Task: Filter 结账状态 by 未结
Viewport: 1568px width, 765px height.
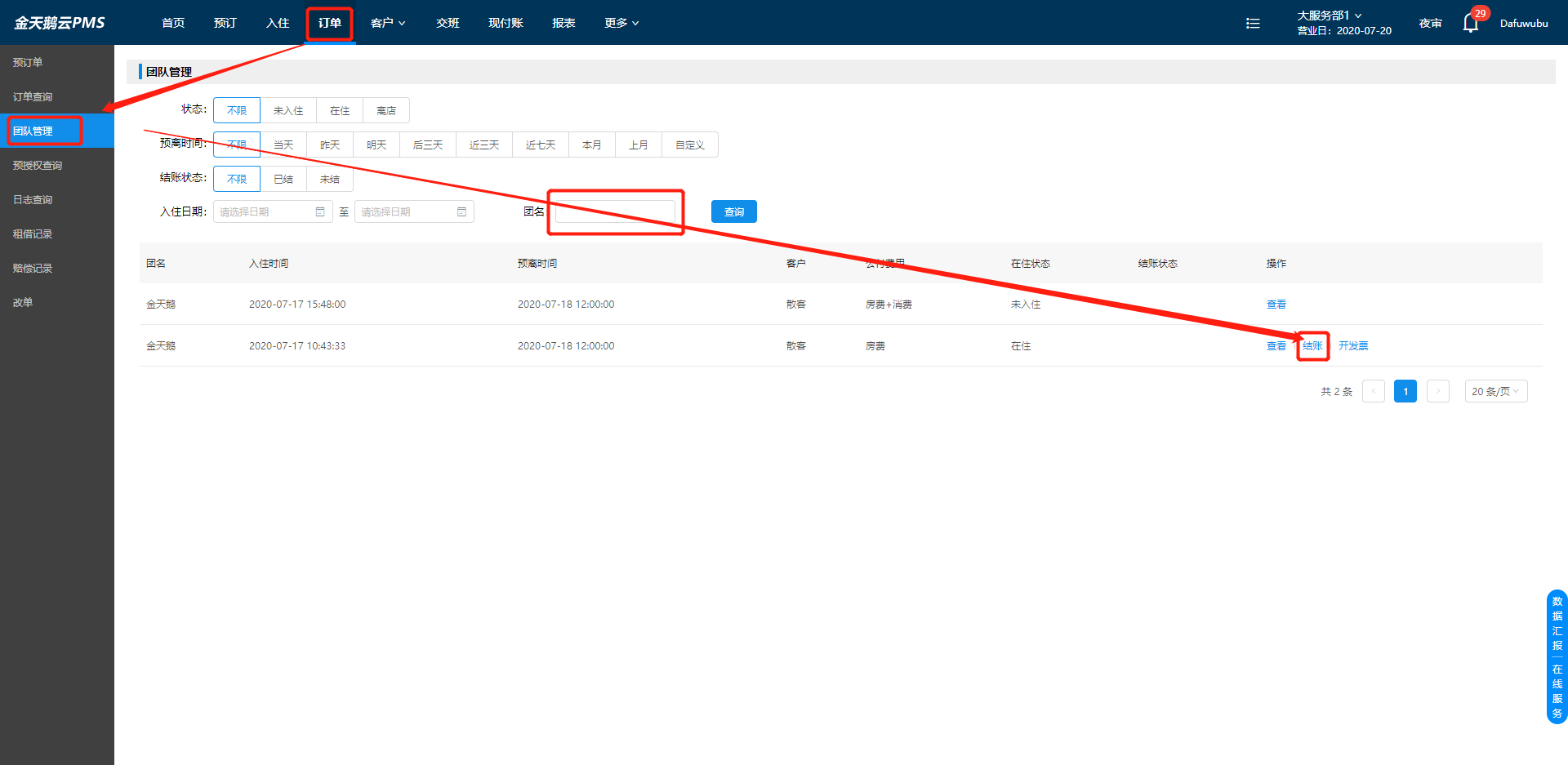Action: [x=330, y=180]
